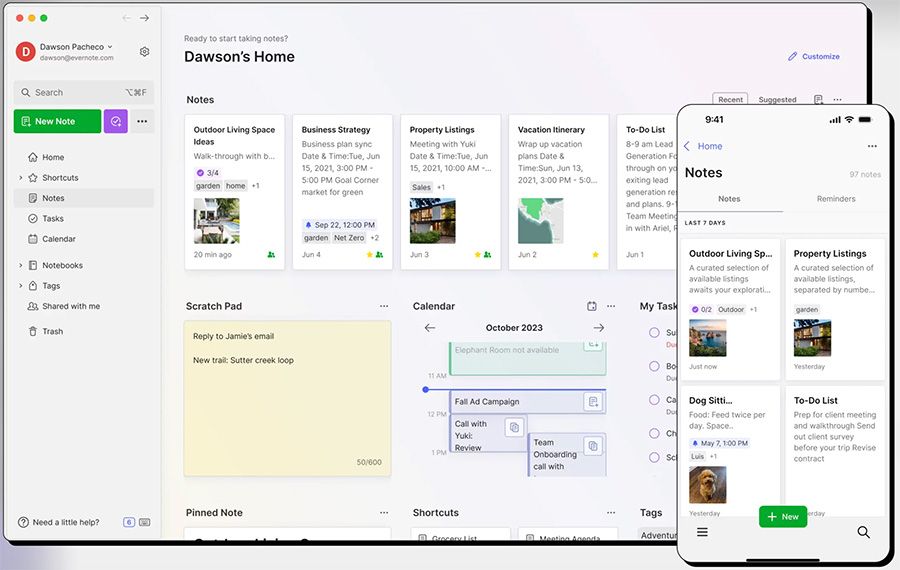Expand the Notebooks tree in sidebar
The image size is (900, 570).
(x=21, y=266)
